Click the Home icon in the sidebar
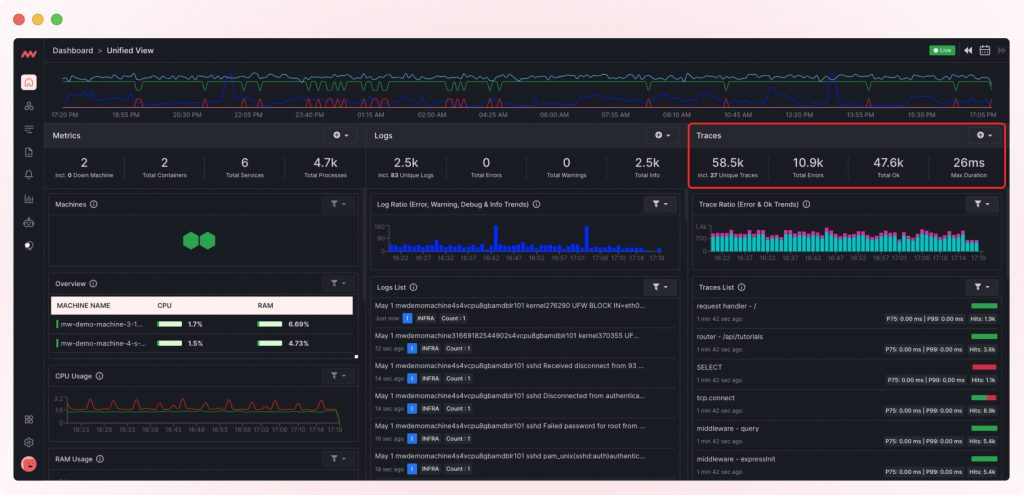 click(29, 82)
